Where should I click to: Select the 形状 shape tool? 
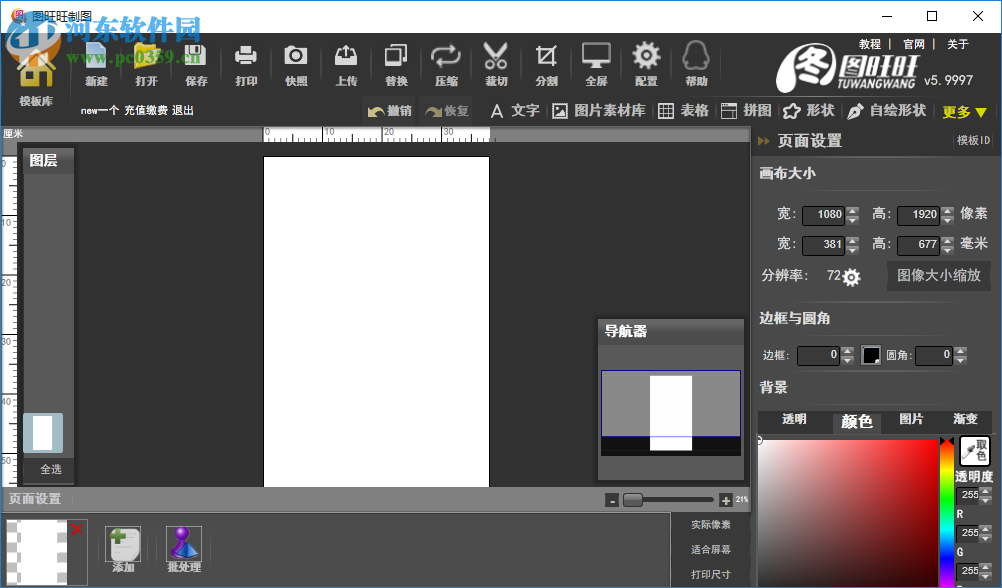809,111
